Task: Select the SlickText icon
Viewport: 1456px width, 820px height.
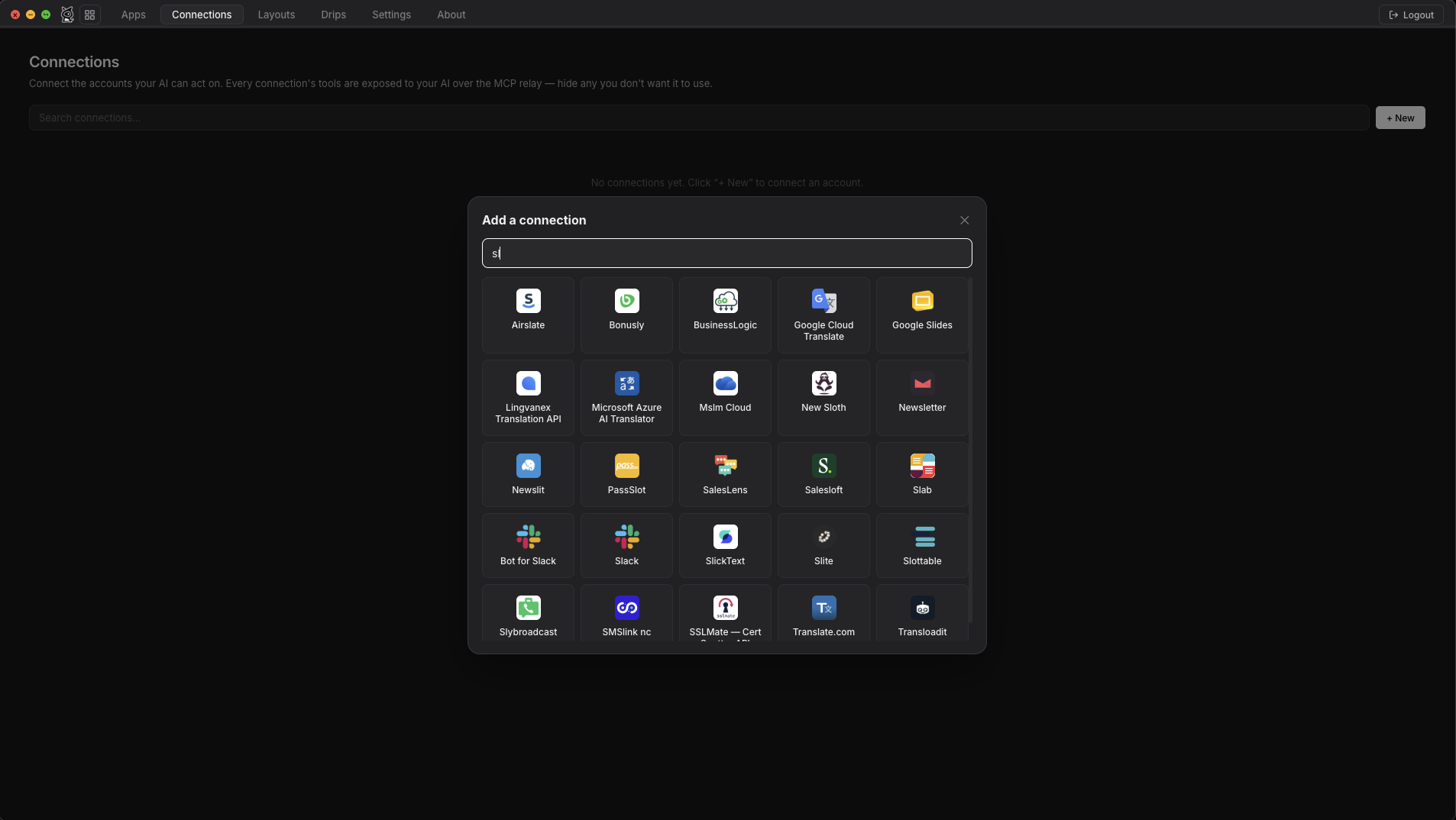Action: coord(725,537)
